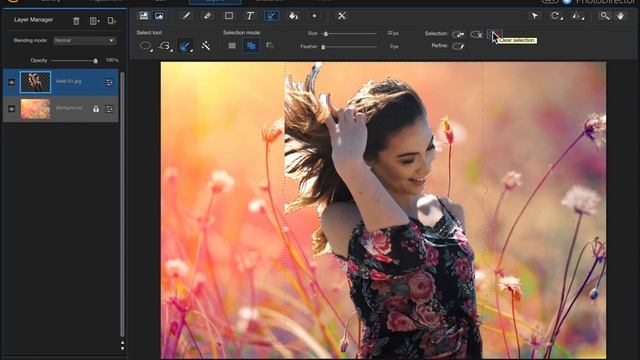
Task: Select the Gradient dot tool
Action: point(314,16)
